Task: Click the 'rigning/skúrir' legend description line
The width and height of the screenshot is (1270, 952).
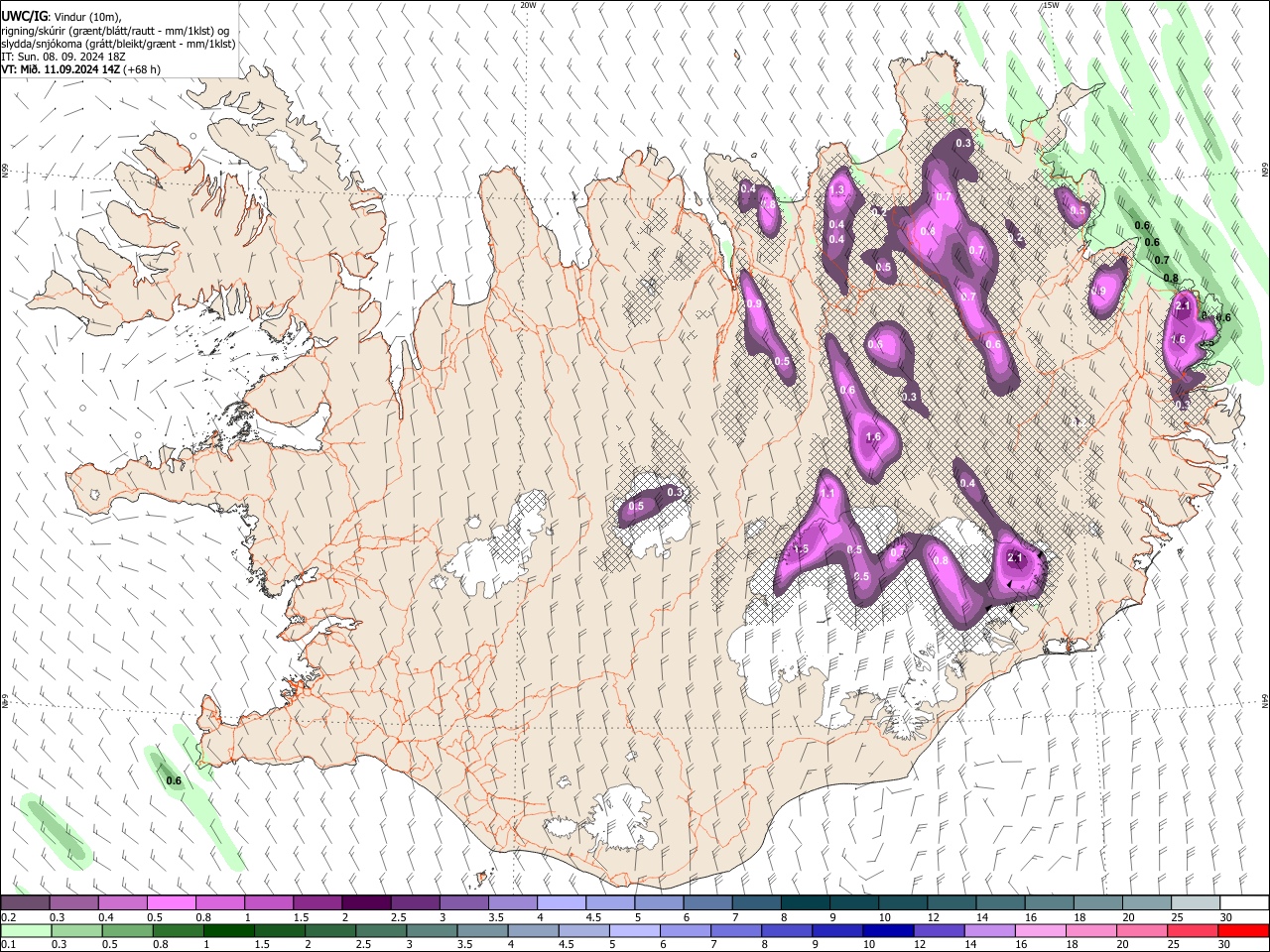Action: coord(115,31)
